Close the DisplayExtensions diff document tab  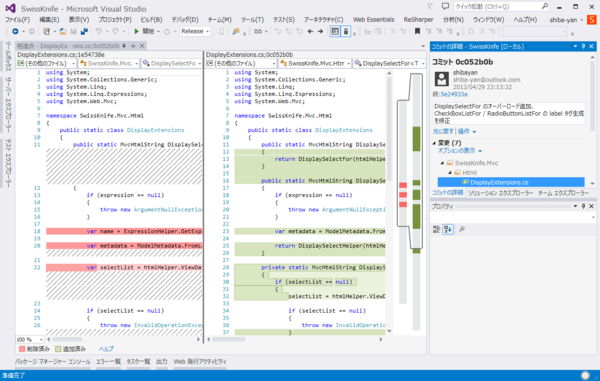click(142, 46)
